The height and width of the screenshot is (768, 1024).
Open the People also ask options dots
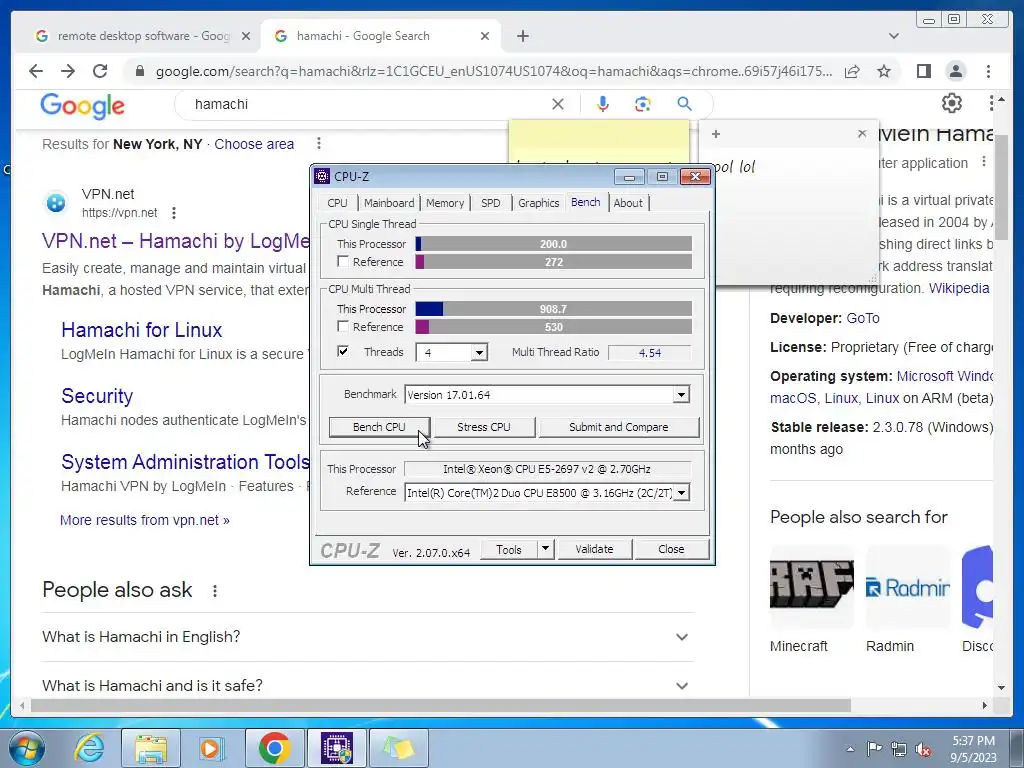[215, 591]
